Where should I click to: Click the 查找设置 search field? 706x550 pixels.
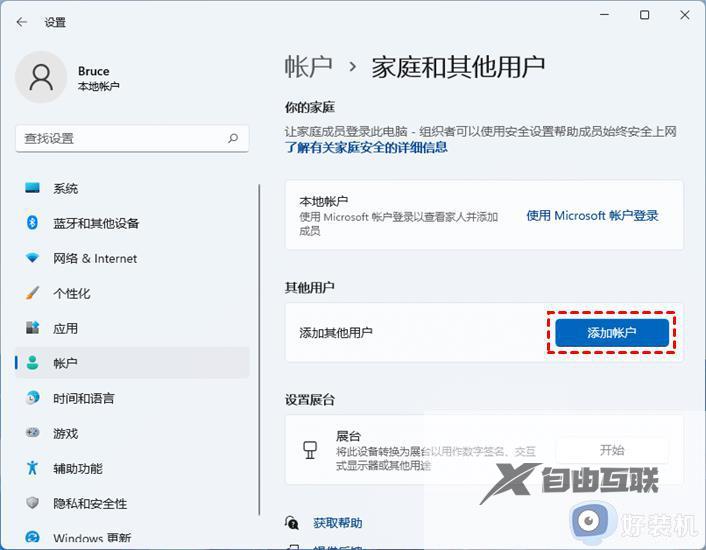(132, 139)
